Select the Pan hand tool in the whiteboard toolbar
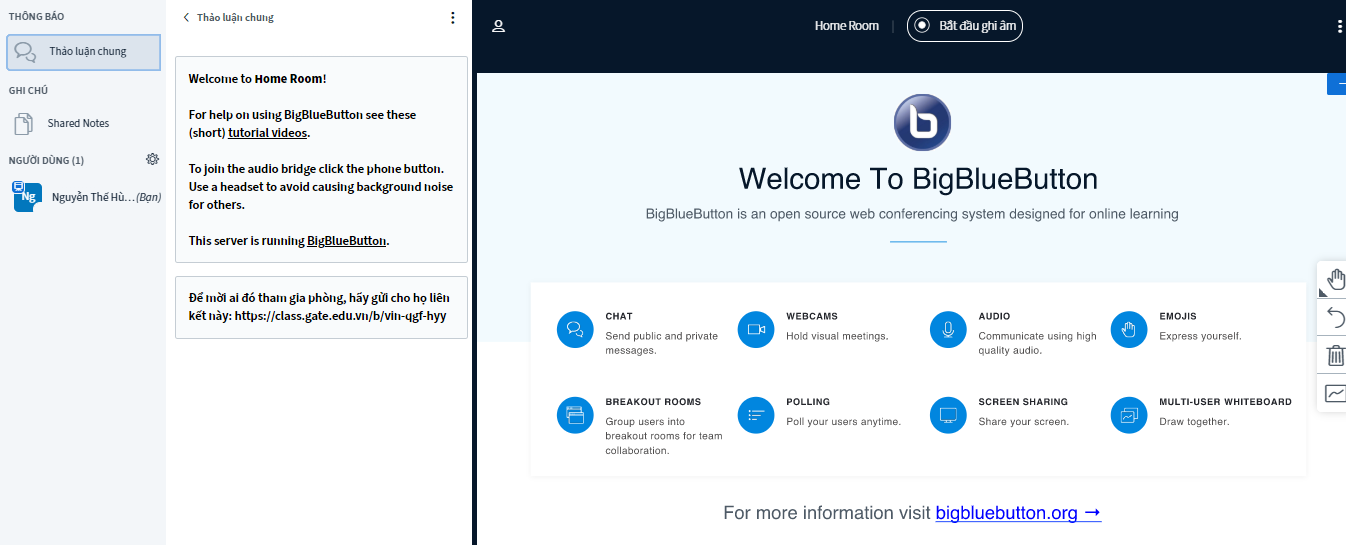 pos(1335,280)
